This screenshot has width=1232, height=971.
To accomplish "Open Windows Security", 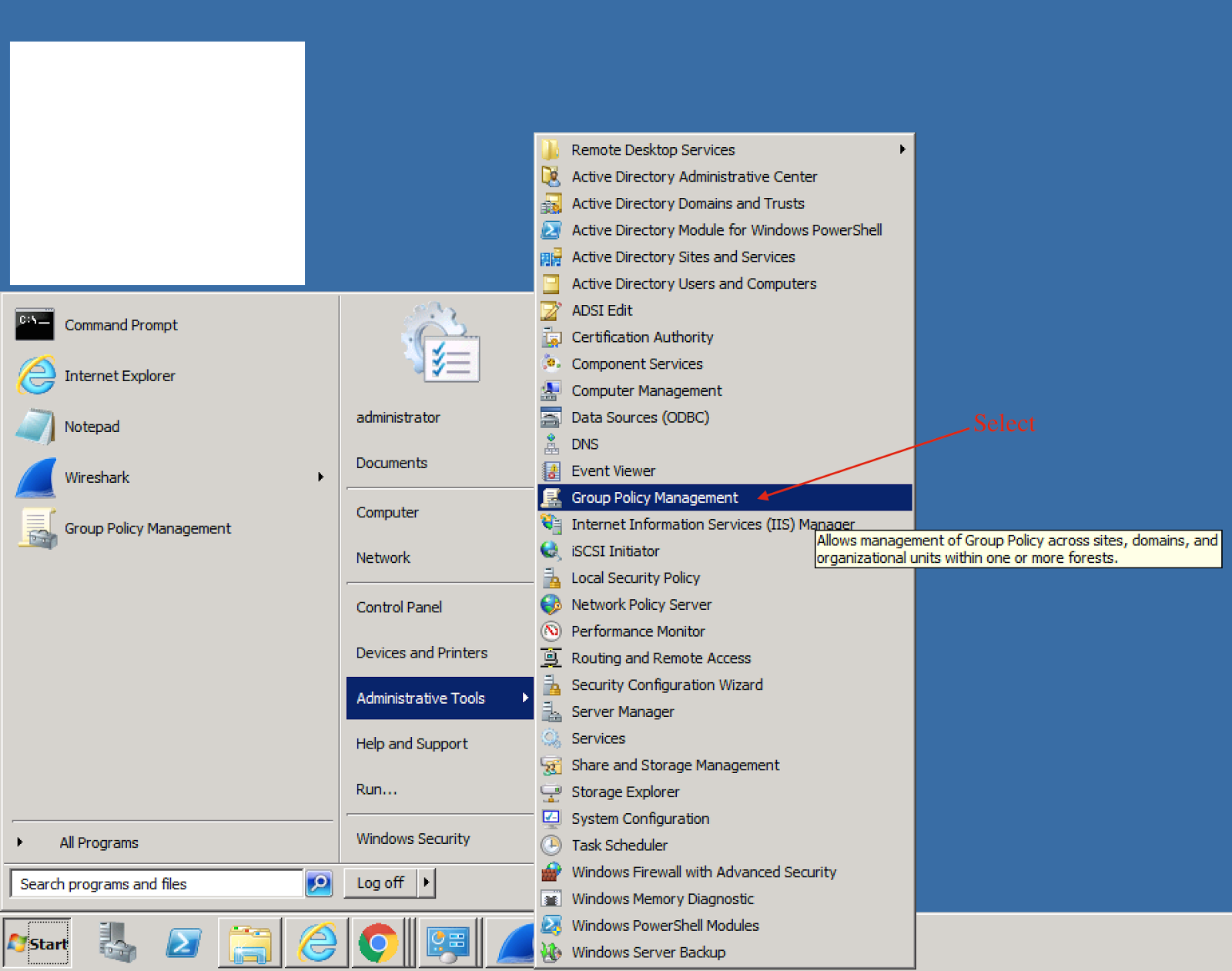I will tap(413, 839).
